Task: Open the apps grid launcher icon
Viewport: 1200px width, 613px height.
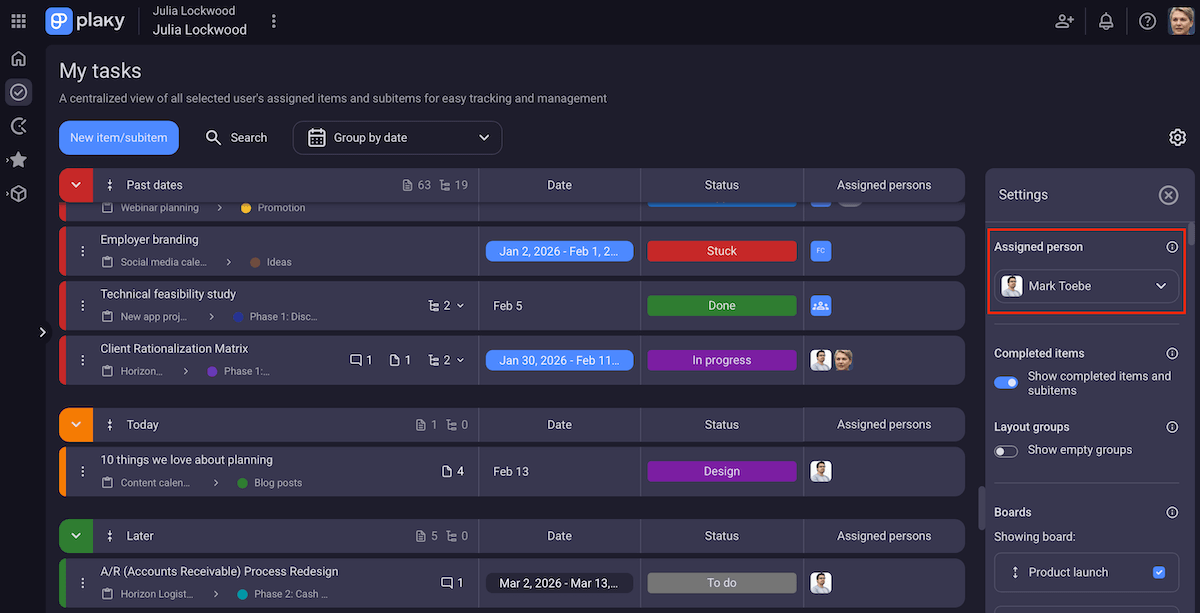Action: coord(18,21)
